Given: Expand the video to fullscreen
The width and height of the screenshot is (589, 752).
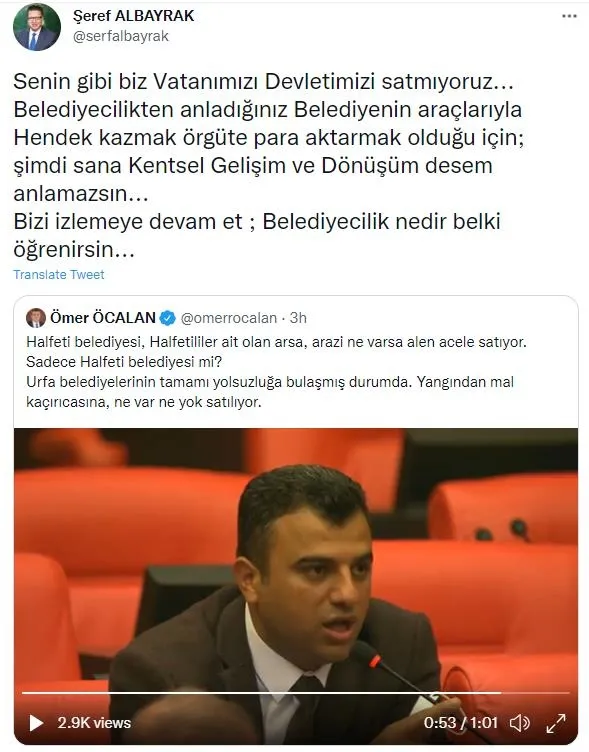Looking at the screenshot, I should pos(556,723).
